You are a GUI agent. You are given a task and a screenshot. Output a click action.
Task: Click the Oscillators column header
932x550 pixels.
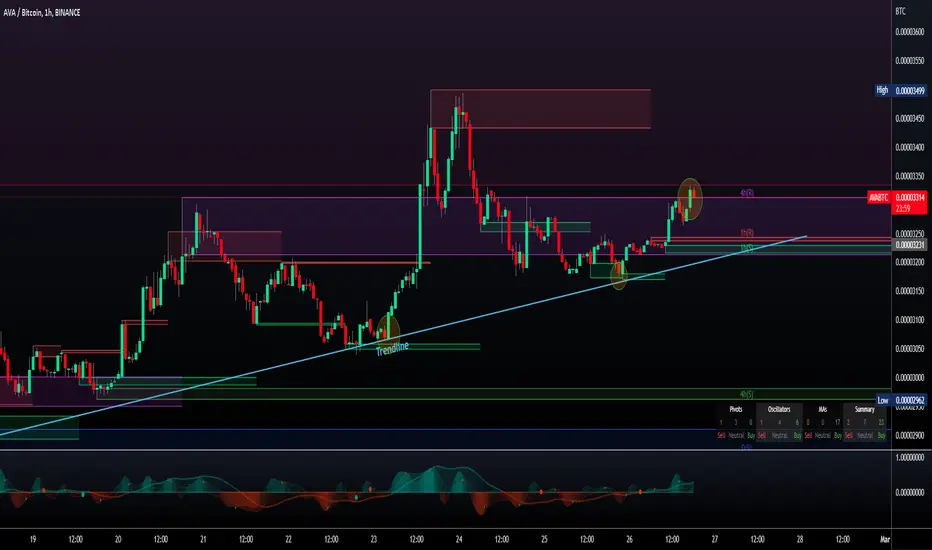click(x=779, y=409)
